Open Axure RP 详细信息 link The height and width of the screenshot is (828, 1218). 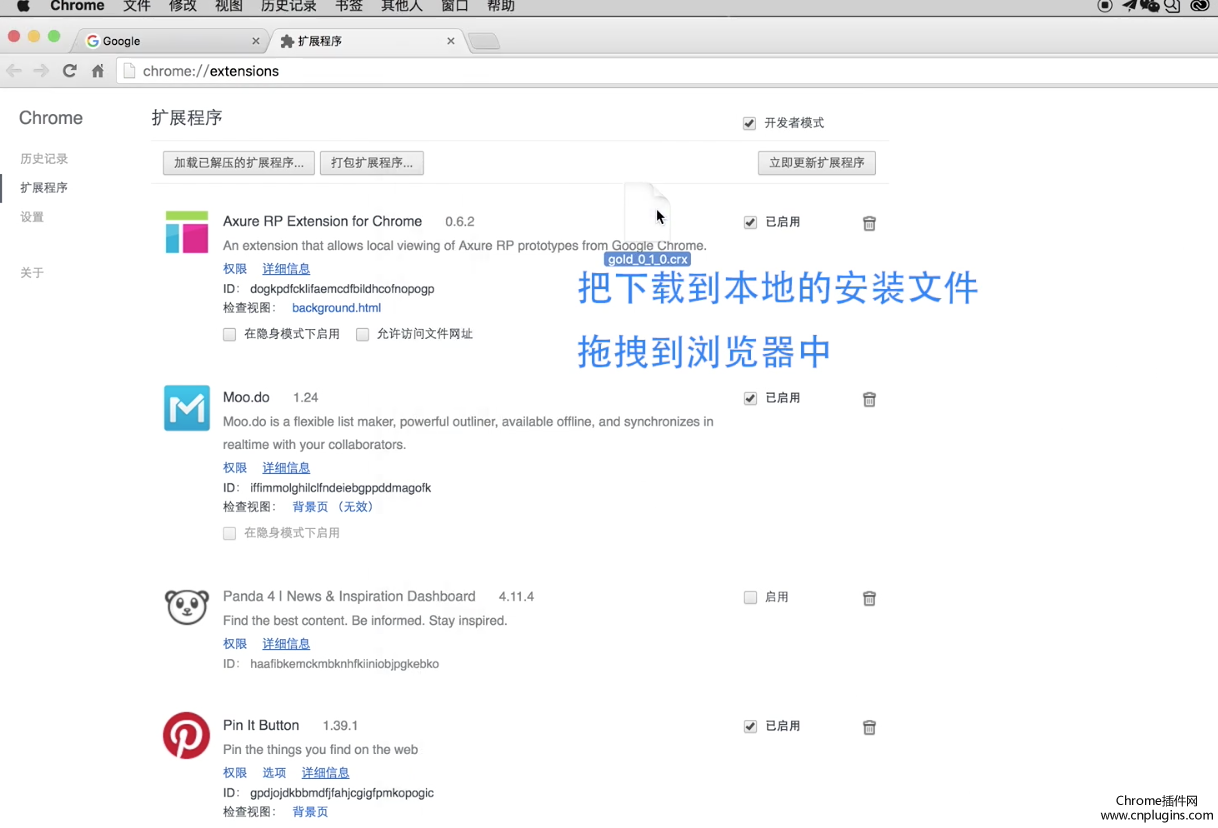(x=286, y=269)
